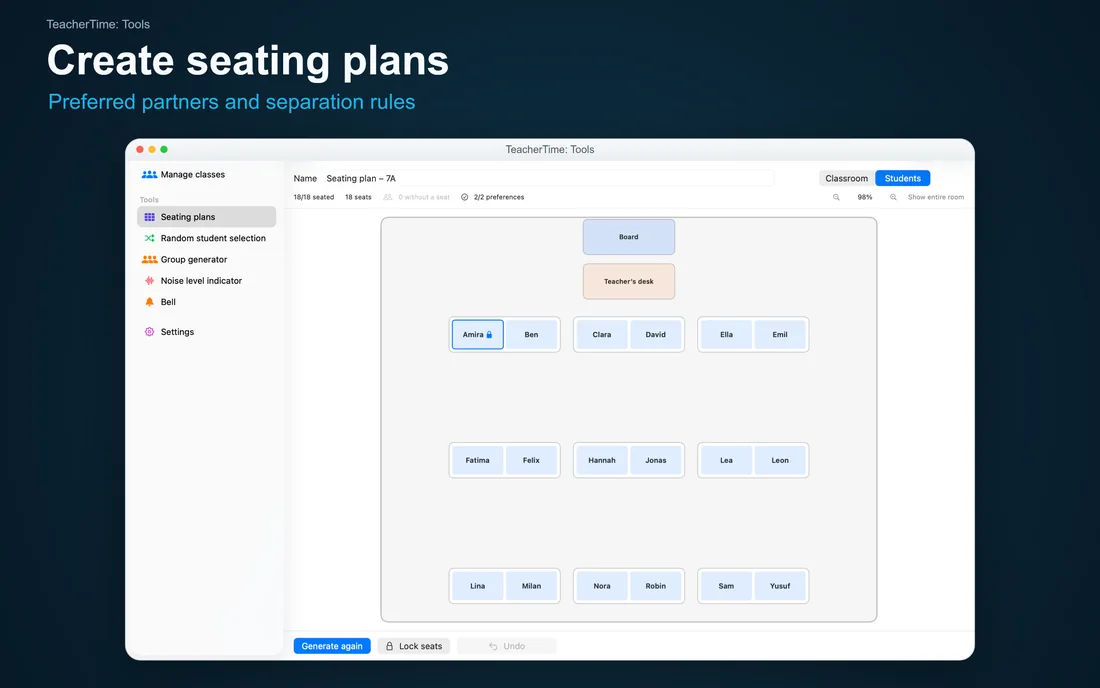Select Nora's seat
Screen dimensions: 1100x688
point(602,586)
